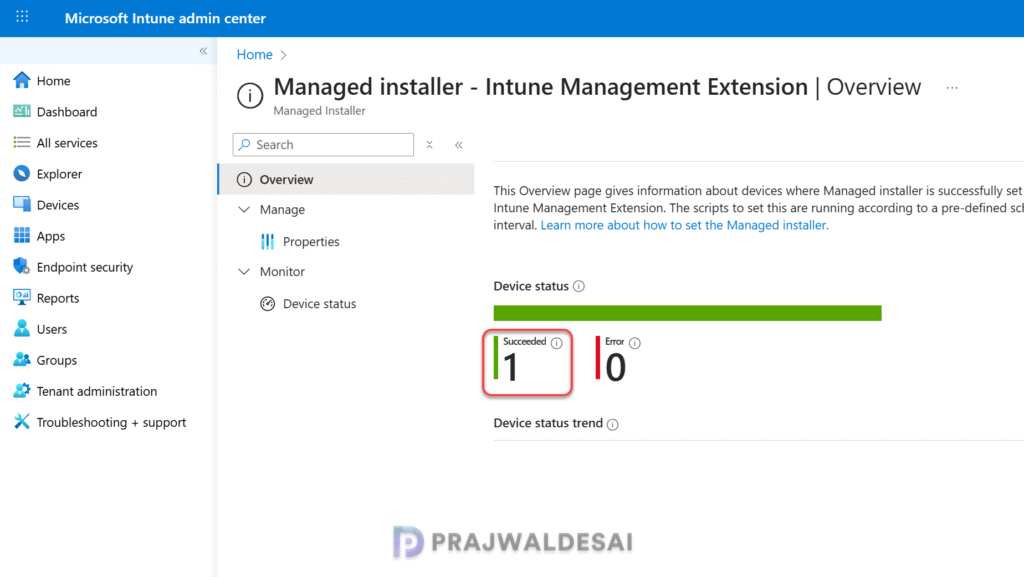Collapse the blade menu with double chevron
This screenshot has height=577, width=1024.
tap(458, 145)
